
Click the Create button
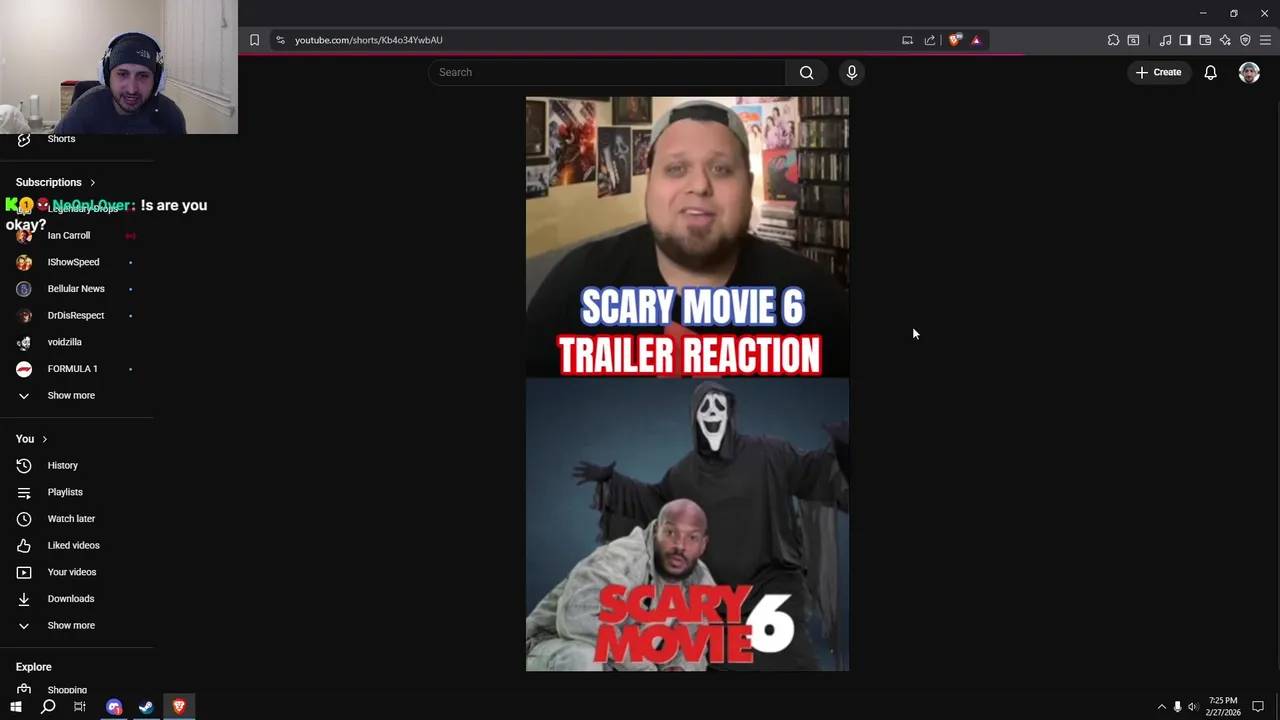tap(1158, 72)
